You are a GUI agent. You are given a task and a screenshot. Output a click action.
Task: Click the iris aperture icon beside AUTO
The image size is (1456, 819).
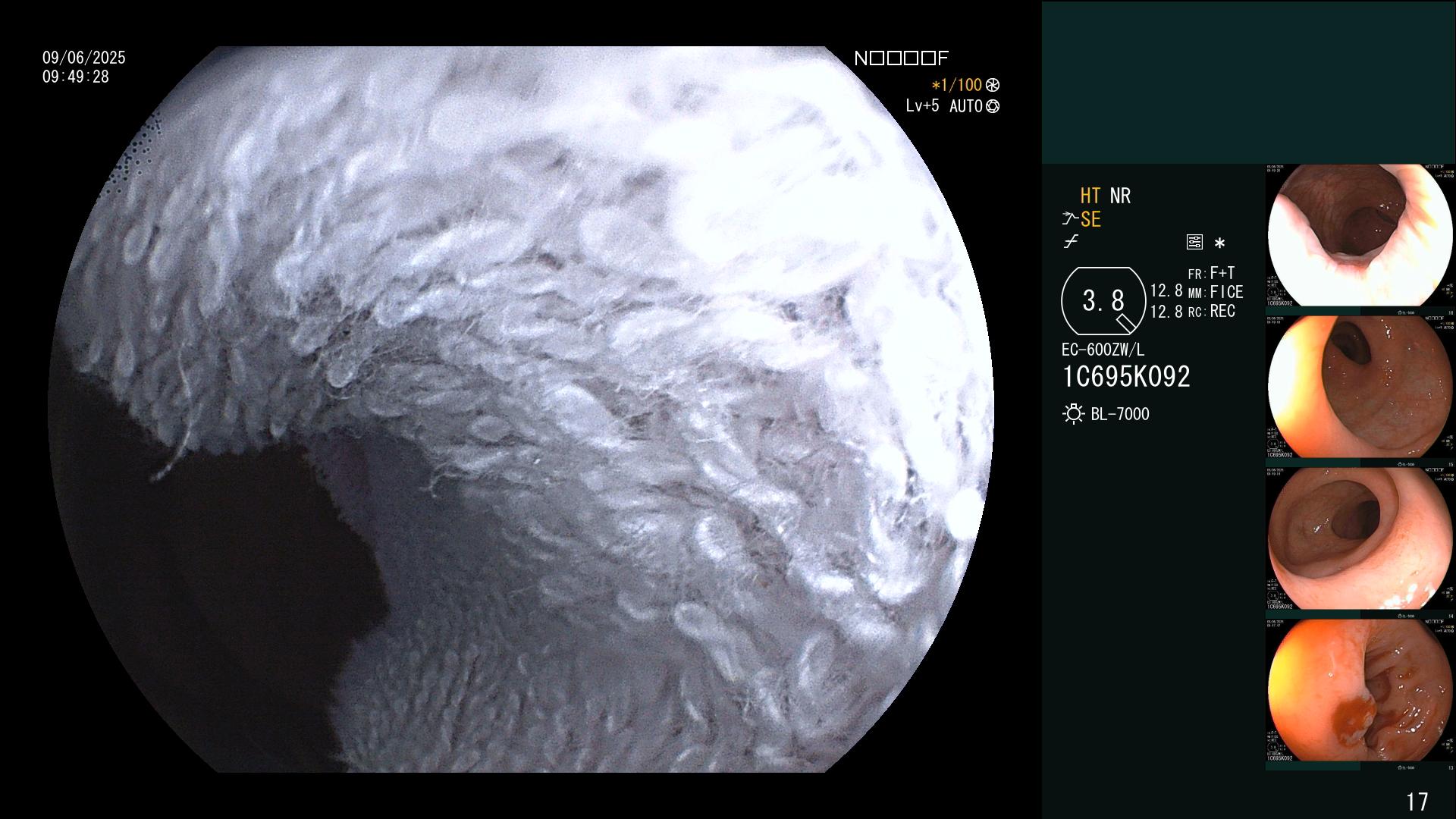coord(992,107)
